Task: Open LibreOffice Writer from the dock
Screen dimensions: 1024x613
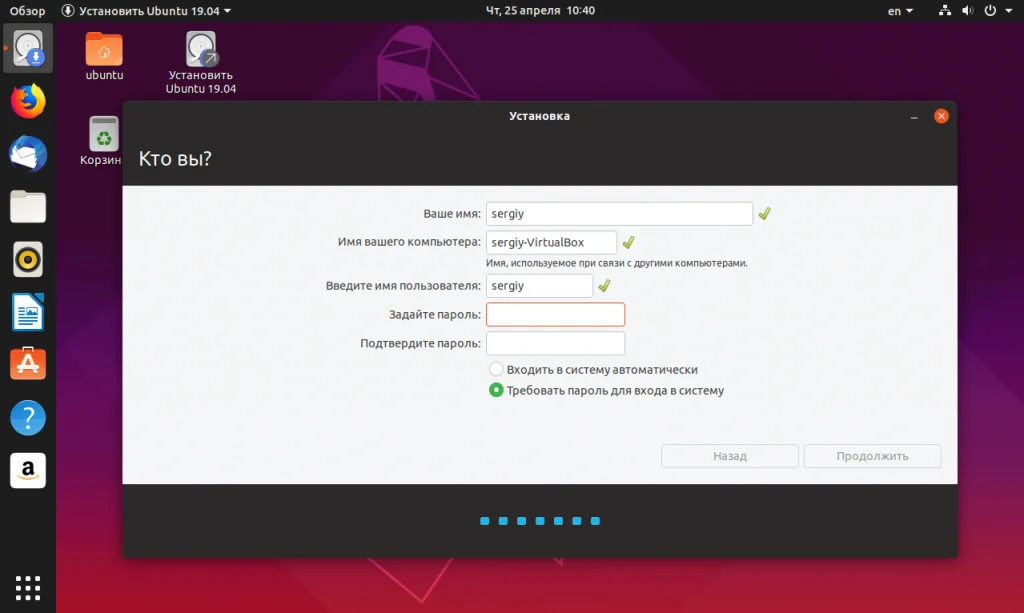Action: (28, 312)
